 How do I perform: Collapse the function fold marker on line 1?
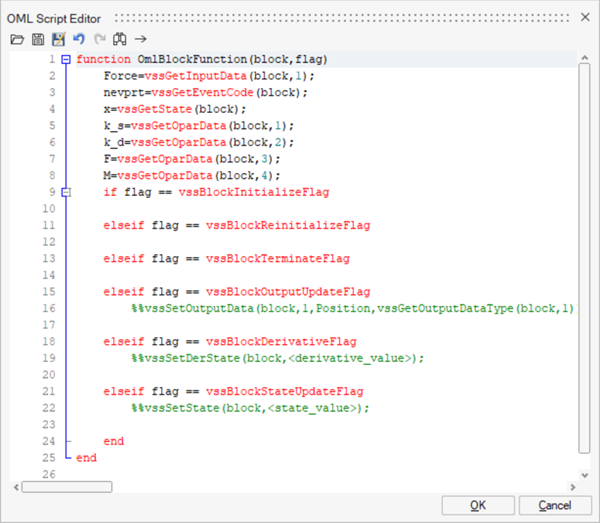[66, 60]
